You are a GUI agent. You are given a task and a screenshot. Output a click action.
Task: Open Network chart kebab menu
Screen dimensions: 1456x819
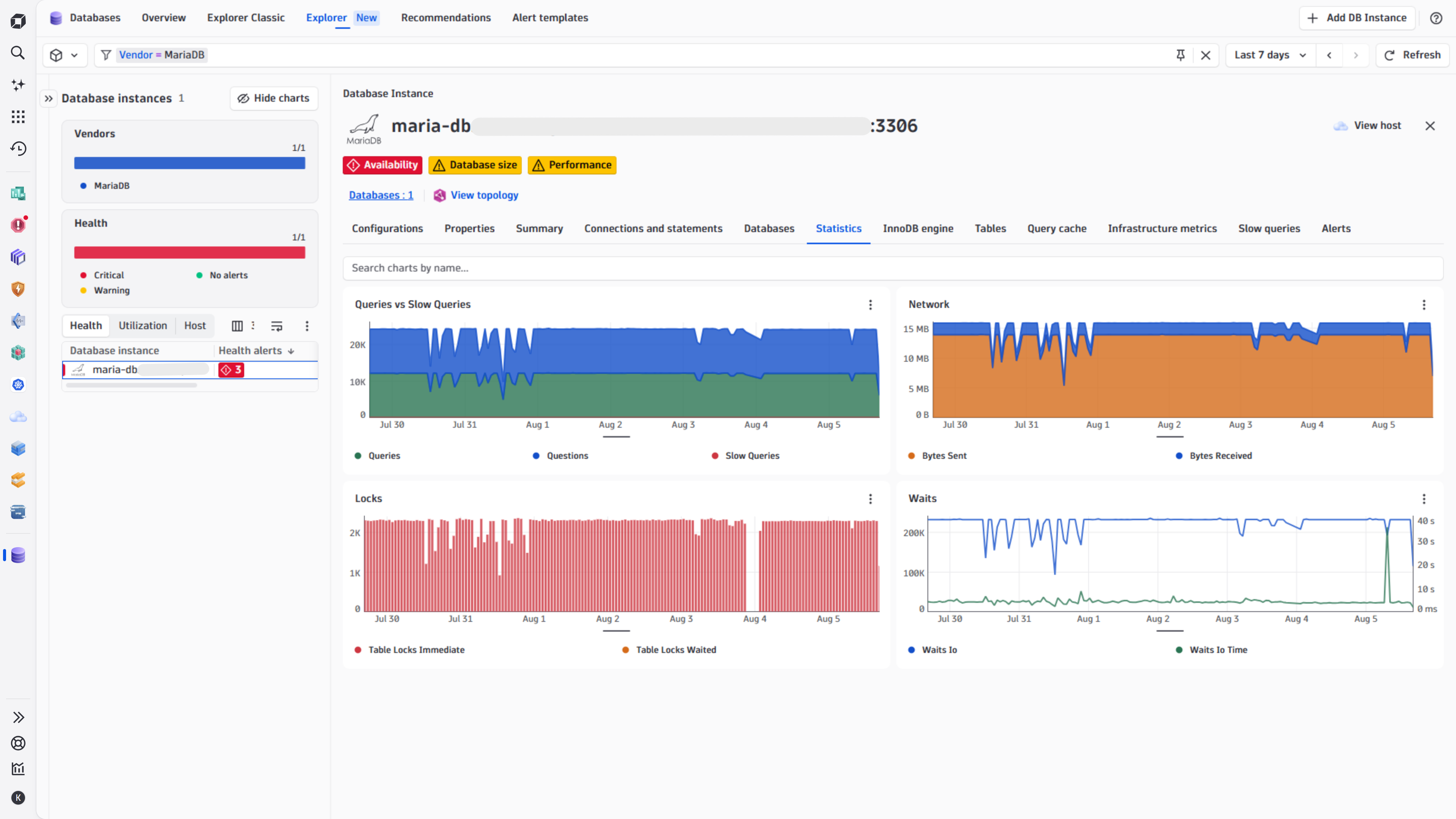(x=1424, y=304)
